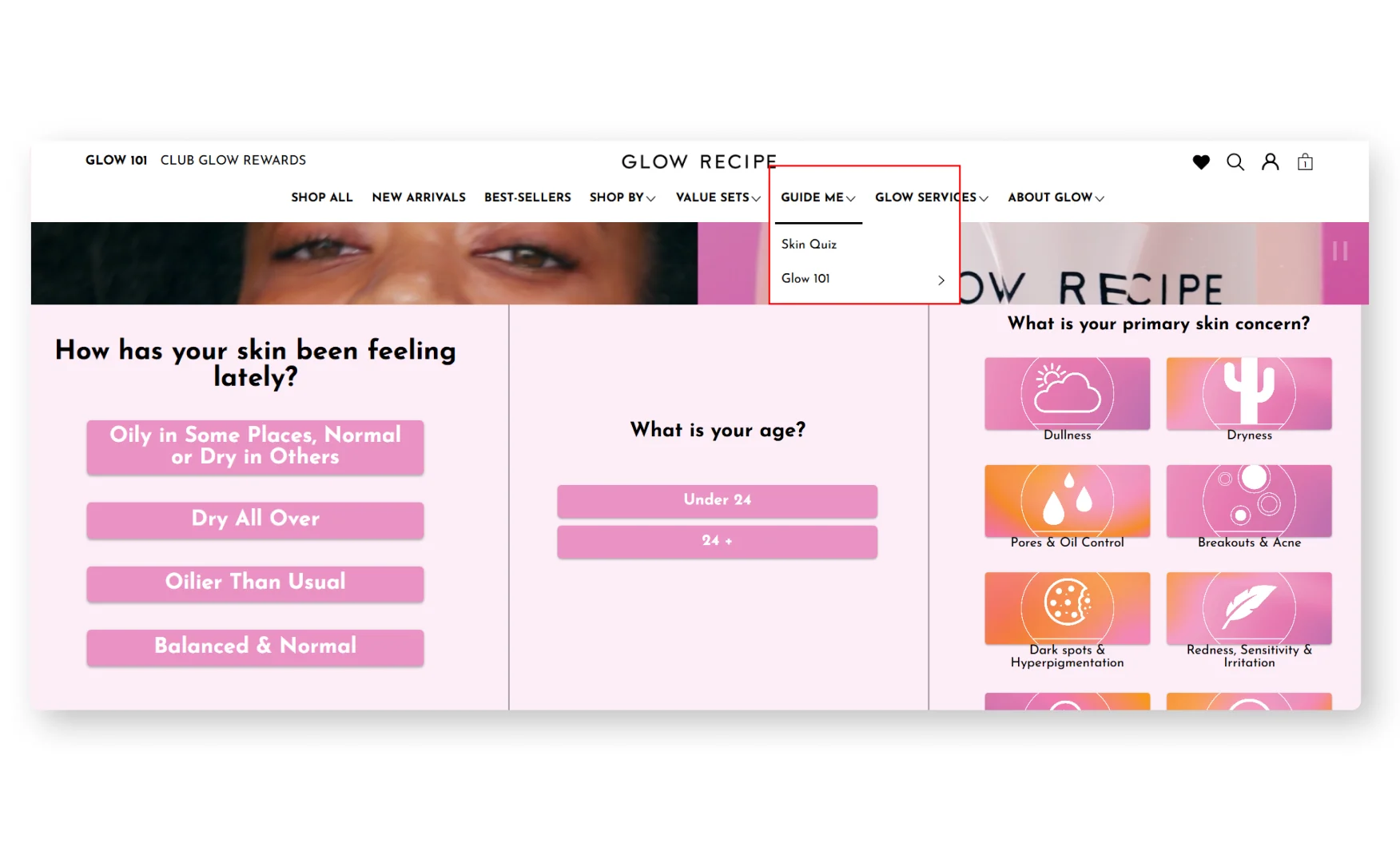Open the wishlist heart icon
Viewport: 1400px width, 855px height.
tap(1200, 162)
